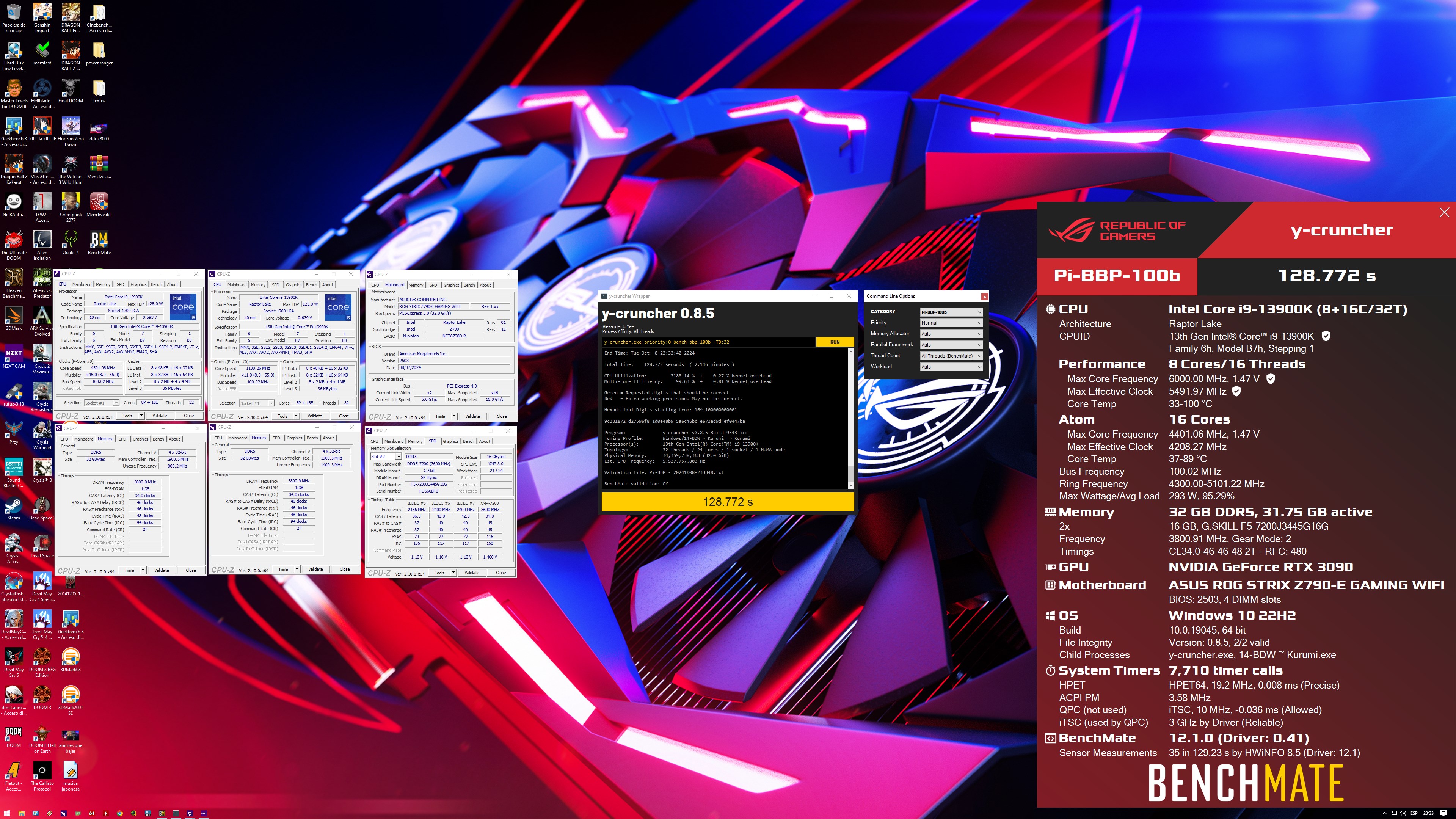Open the memtest desktop icon
Viewport: 1456px width, 819px height.
click(42, 54)
